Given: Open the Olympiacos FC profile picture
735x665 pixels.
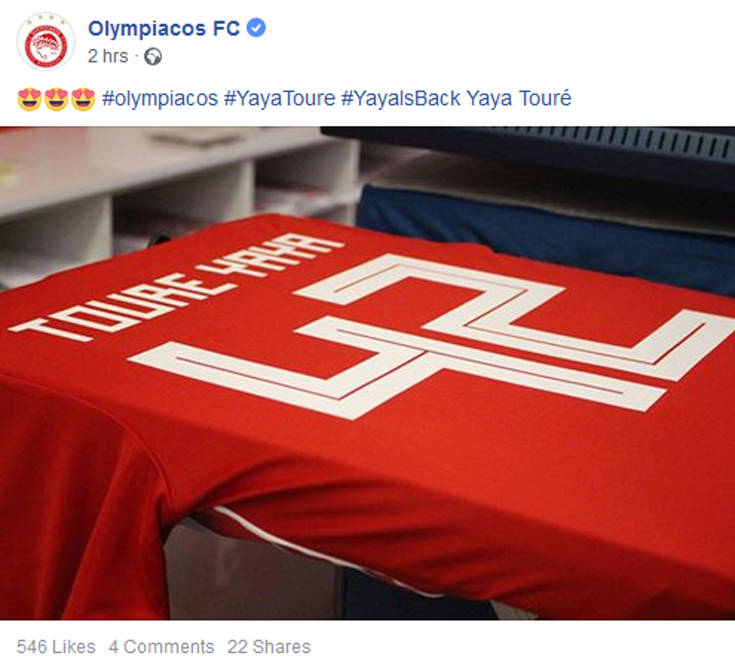Looking at the screenshot, I should point(46,42).
